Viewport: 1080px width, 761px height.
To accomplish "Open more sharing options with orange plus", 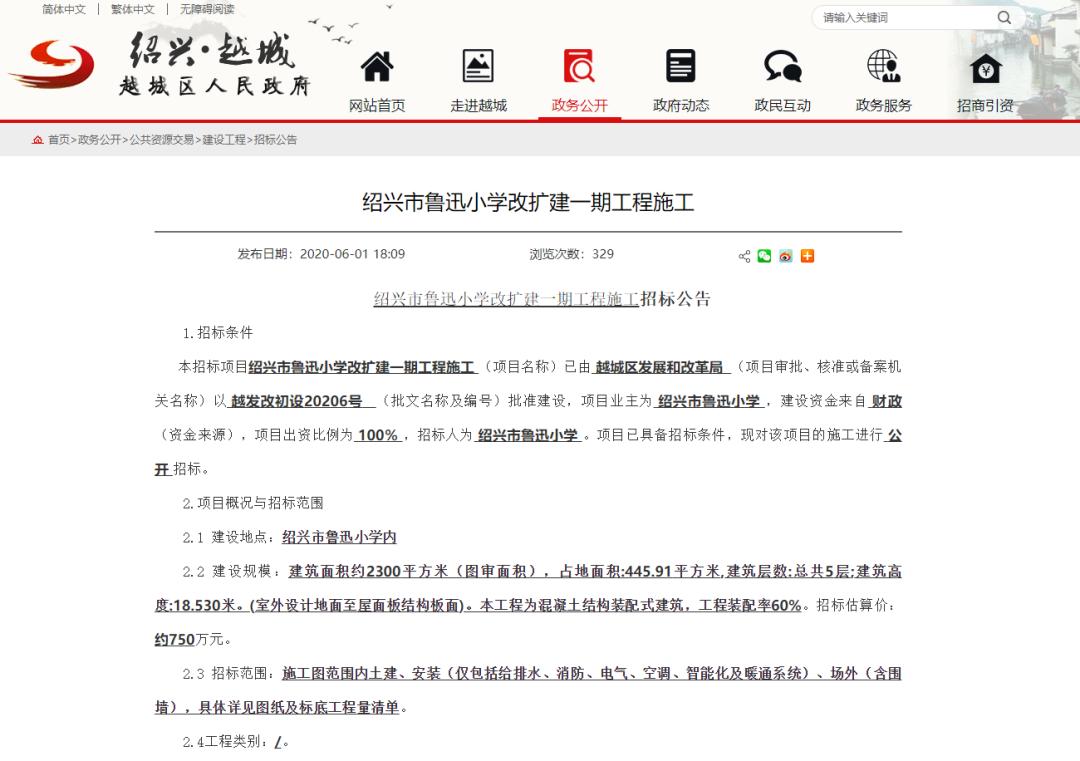I will point(806,256).
